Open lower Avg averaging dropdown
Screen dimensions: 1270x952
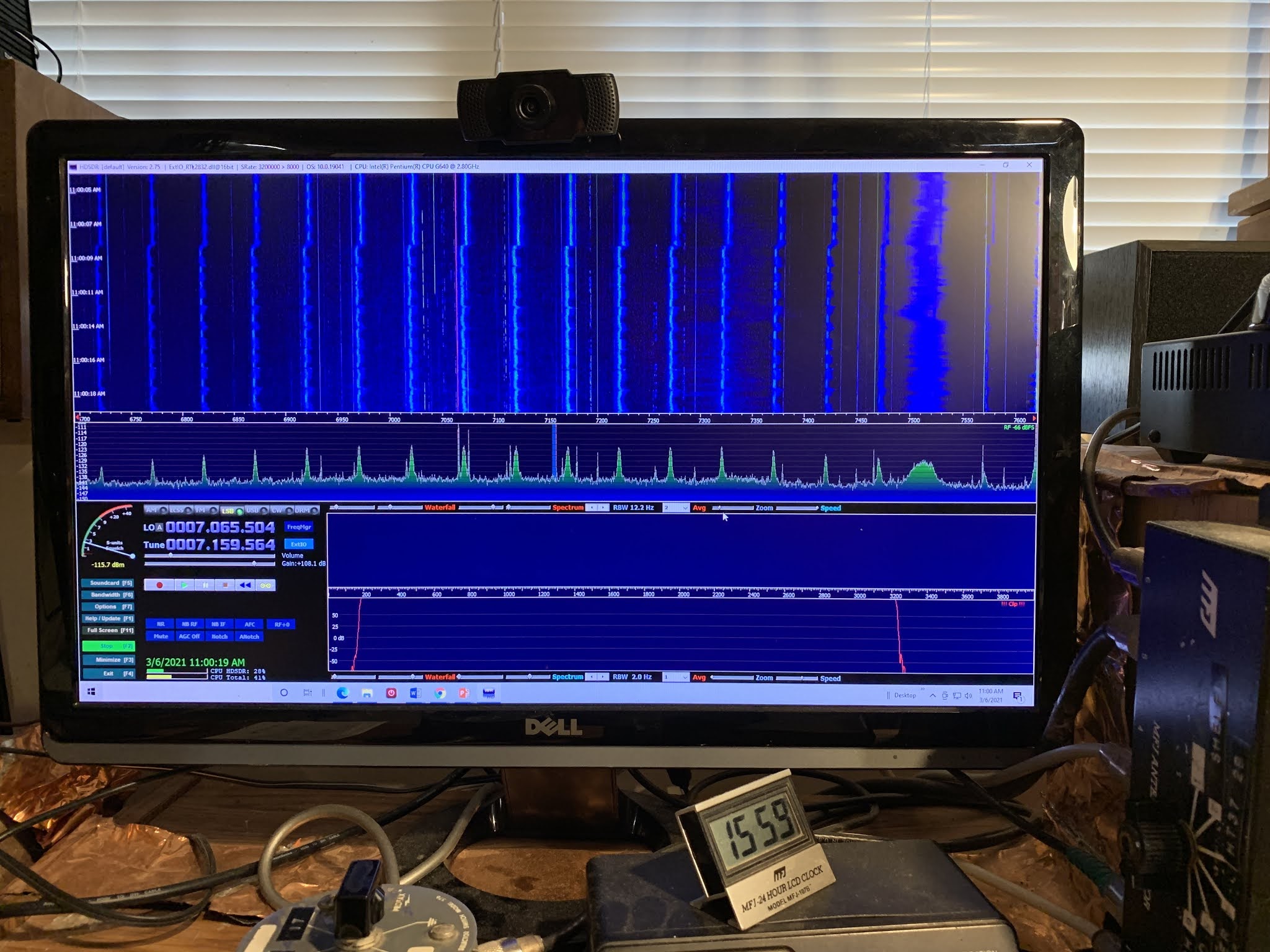point(676,677)
